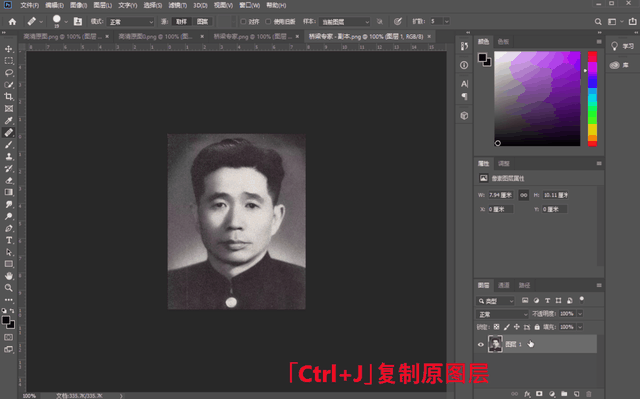Open the Layers panel flyout menu
Screen dimensions: 640x399
pos(599,285)
